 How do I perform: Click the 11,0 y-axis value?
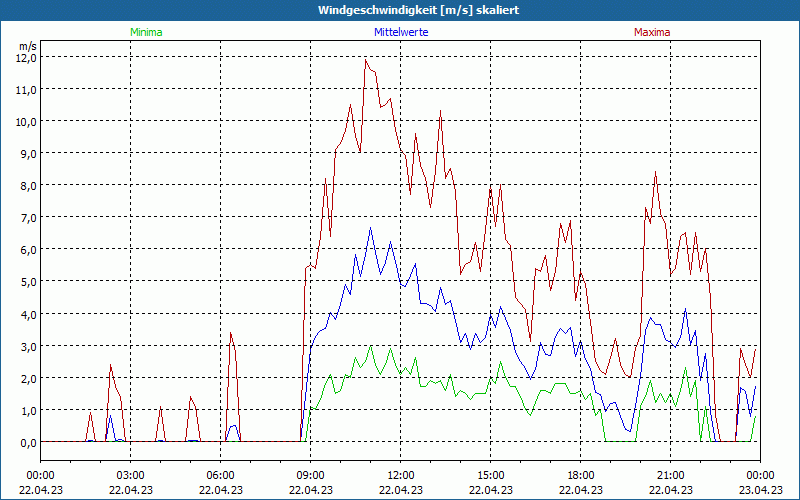pos(28,90)
